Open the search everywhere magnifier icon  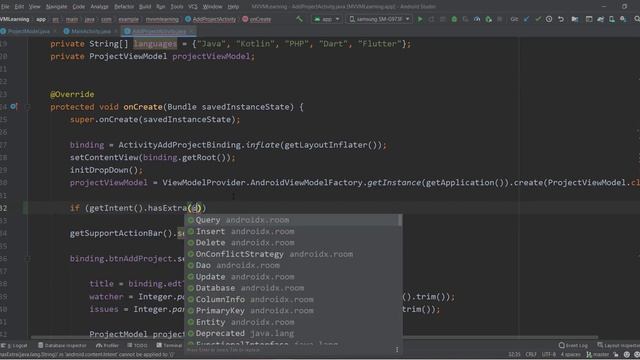[636, 19]
